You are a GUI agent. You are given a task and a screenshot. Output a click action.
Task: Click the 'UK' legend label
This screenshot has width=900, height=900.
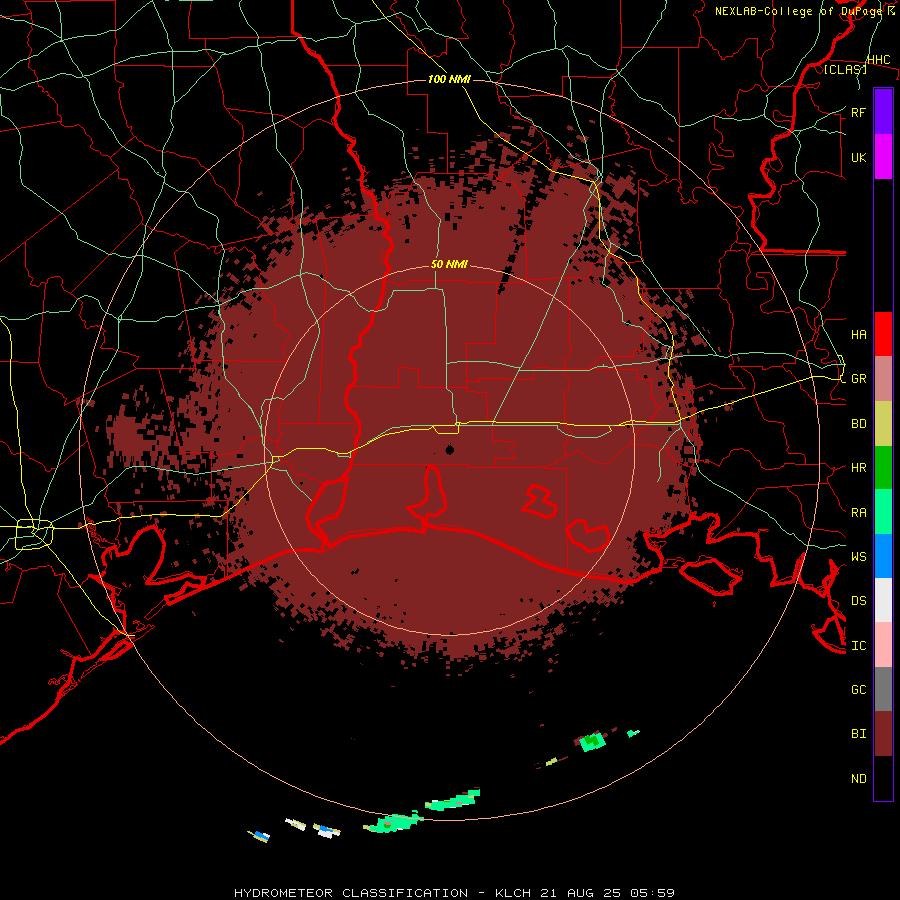click(858, 157)
